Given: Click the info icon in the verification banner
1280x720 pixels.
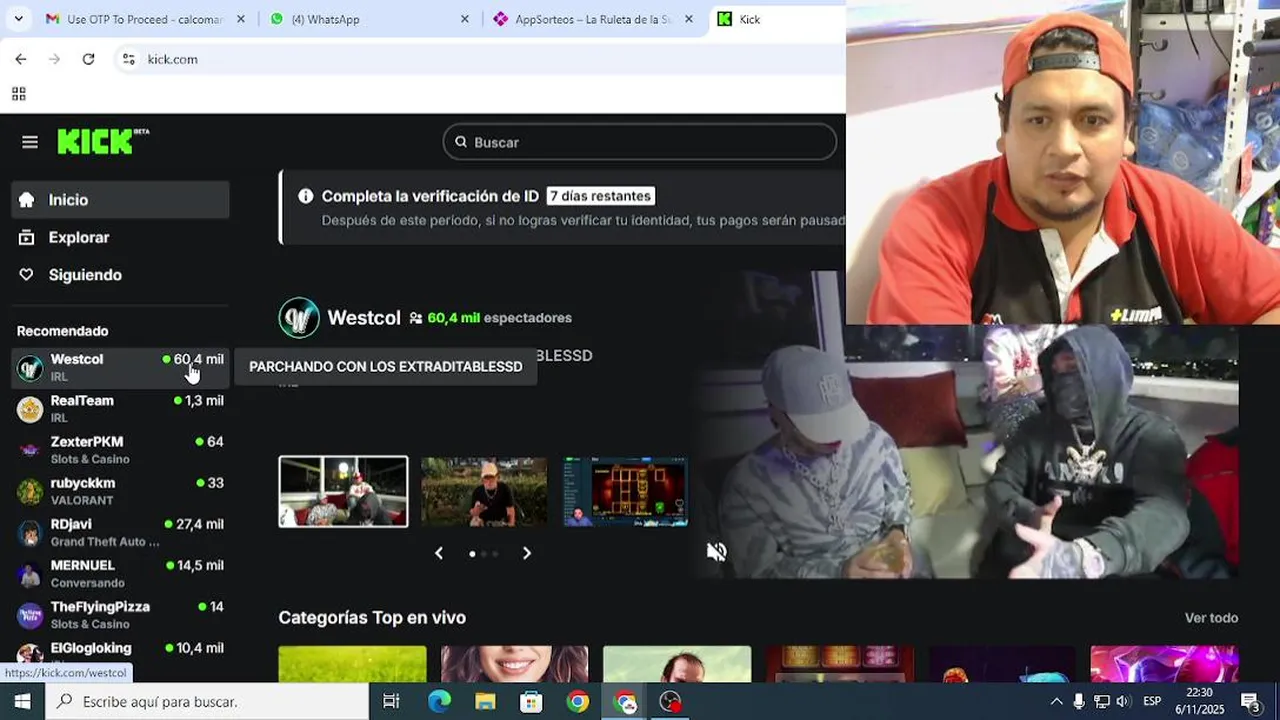Looking at the screenshot, I should coord(306,196).
